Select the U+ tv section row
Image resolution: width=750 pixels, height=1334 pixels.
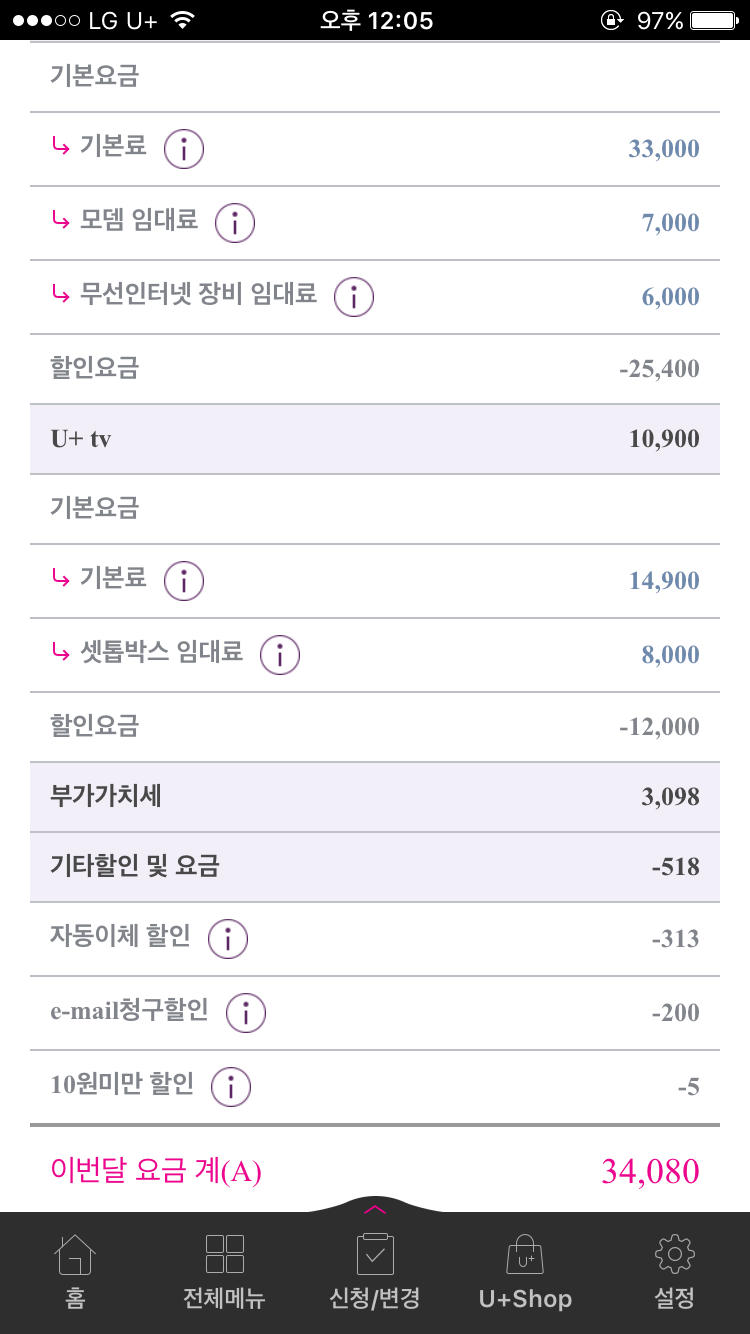375,439
